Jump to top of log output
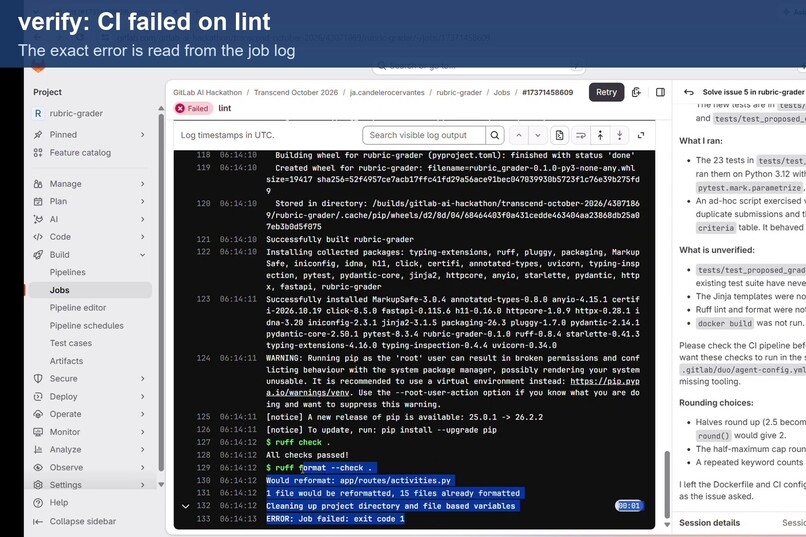Screen dimensions: 806x537 pos(600,135)
